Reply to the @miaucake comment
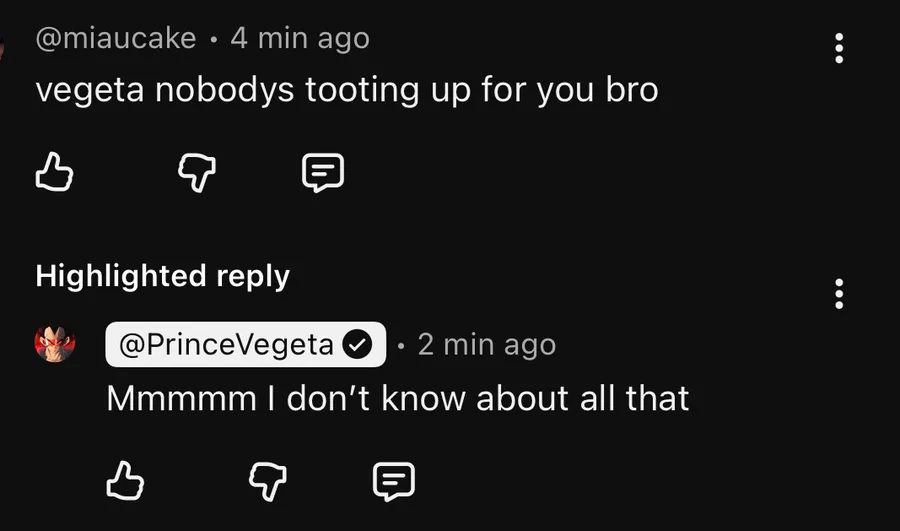This screenshot has width=900, height=531. pos(323,174)
